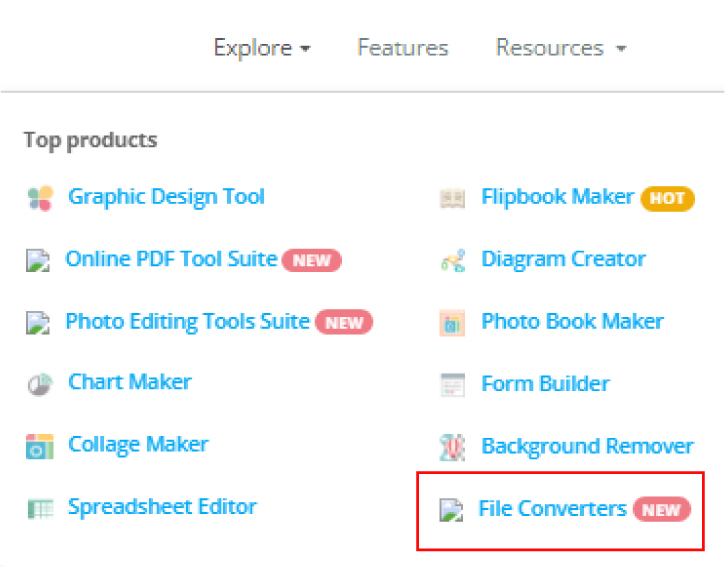Click the Form Builder icon
Screen dimensions: 725x567
tap(453, 385)
